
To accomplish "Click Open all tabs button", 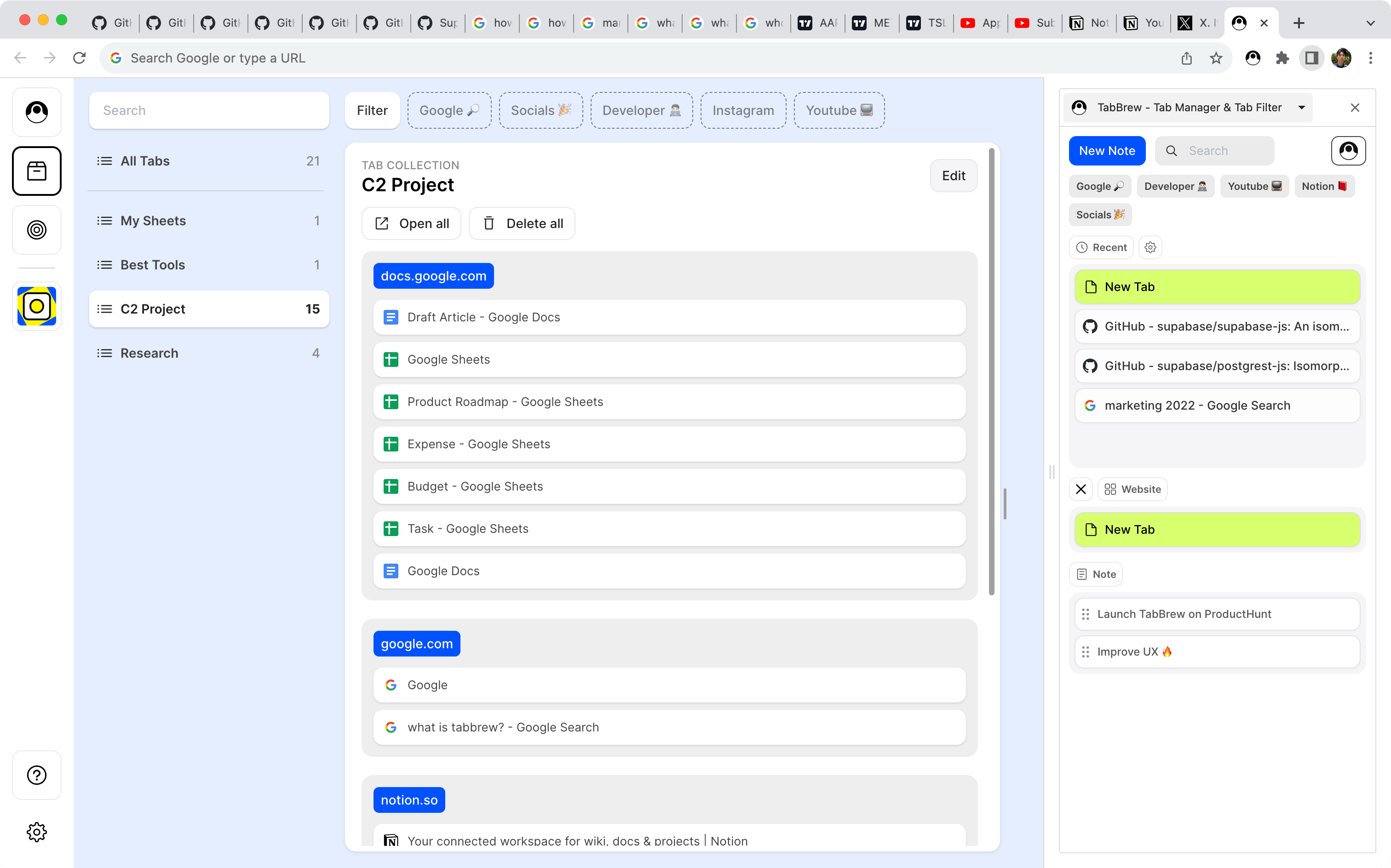I will coord(411,223).
